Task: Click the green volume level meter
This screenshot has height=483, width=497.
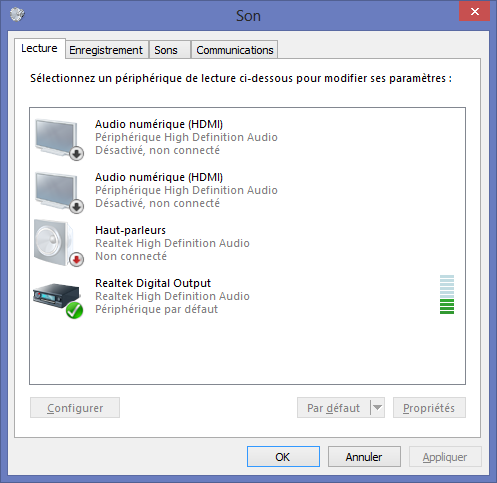Action: click(447, 294)
